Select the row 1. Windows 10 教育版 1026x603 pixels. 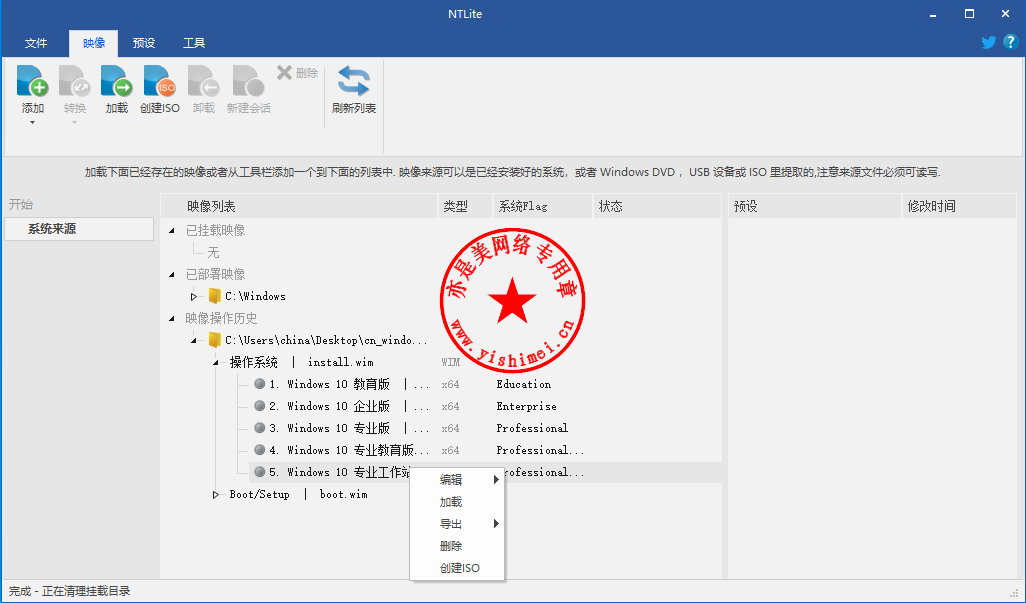(486, 384)
